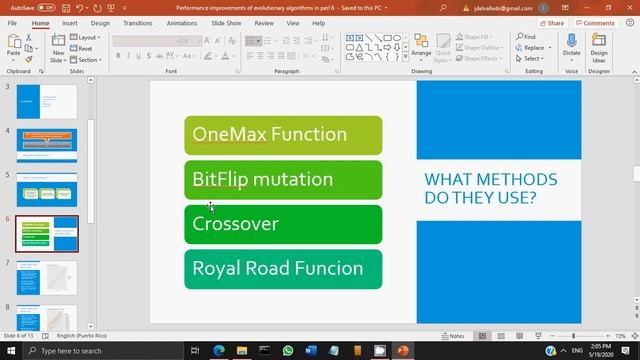The image size is (640, 360).
Task: Toggle Italic formatting
Action: click(128, 56)
